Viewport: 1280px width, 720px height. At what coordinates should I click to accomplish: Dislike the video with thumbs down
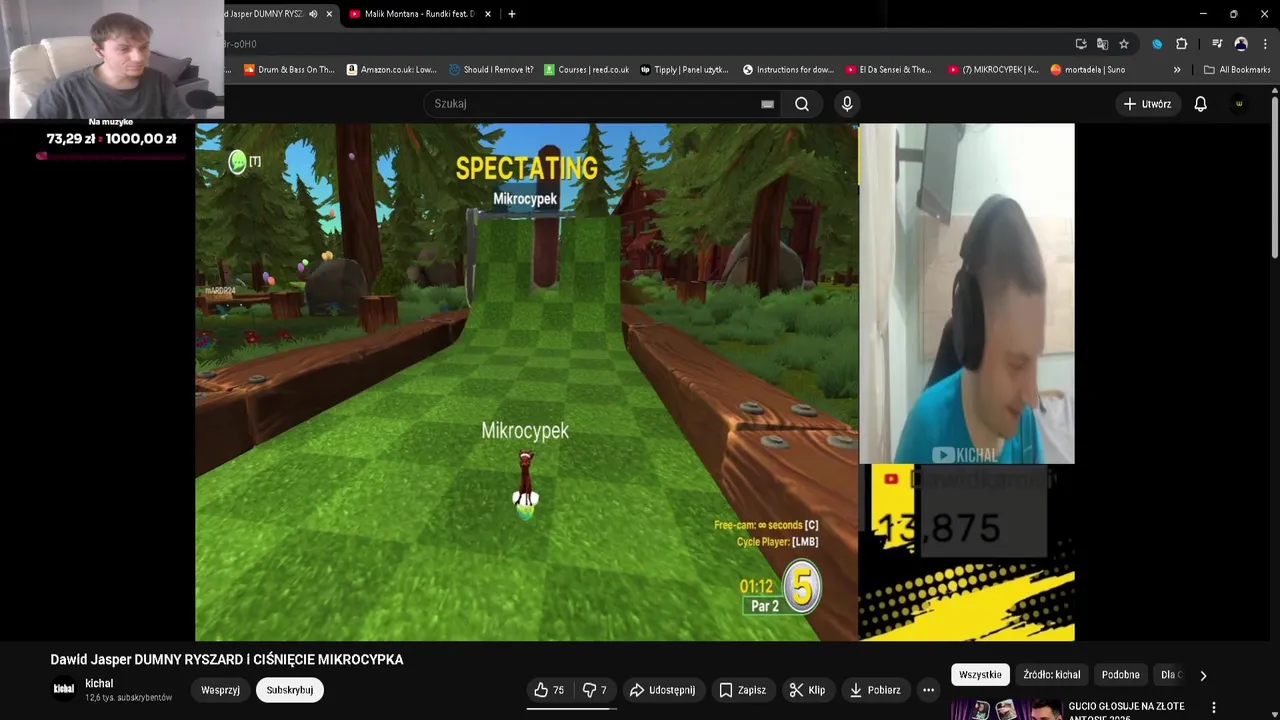pyautogui.click(x=595, y=690)
